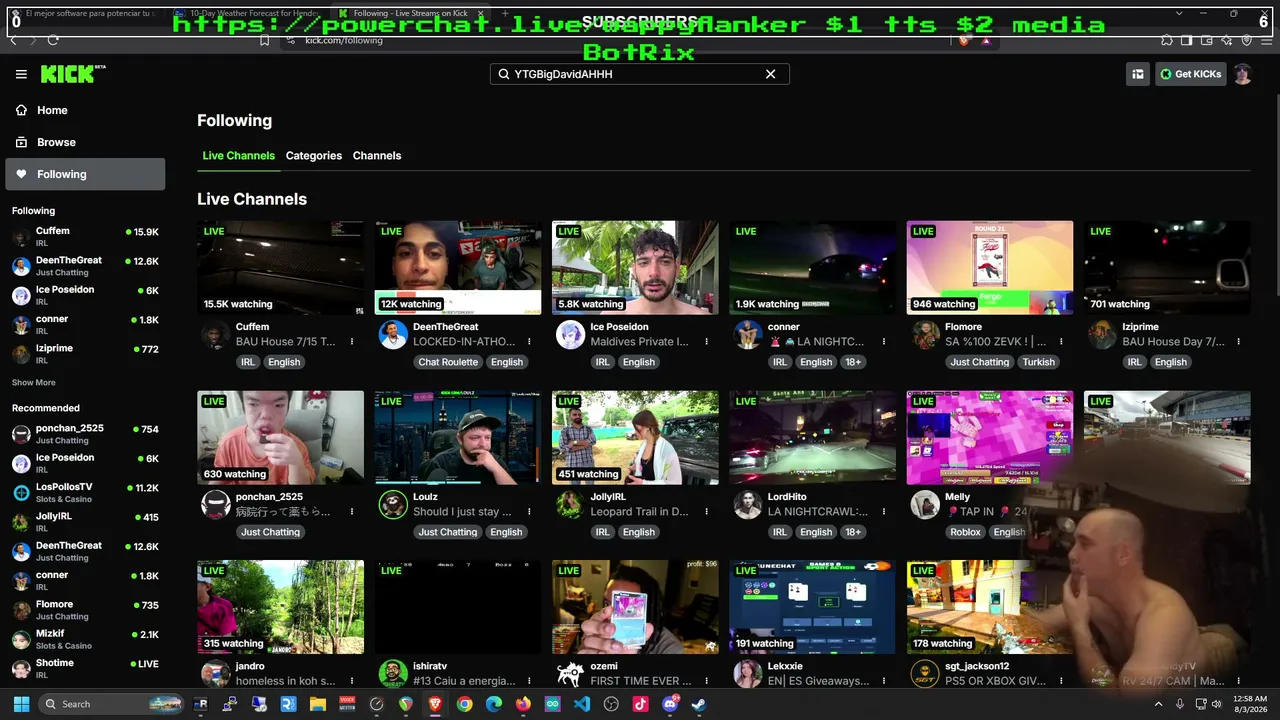Open the Windows Start menu
The width and height of the screenshot is (1280, 720).
coord(21,704)
